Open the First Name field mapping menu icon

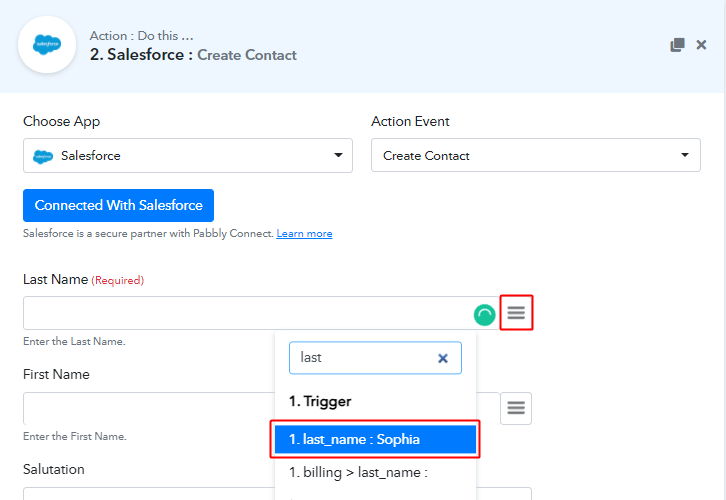[516, 408]
